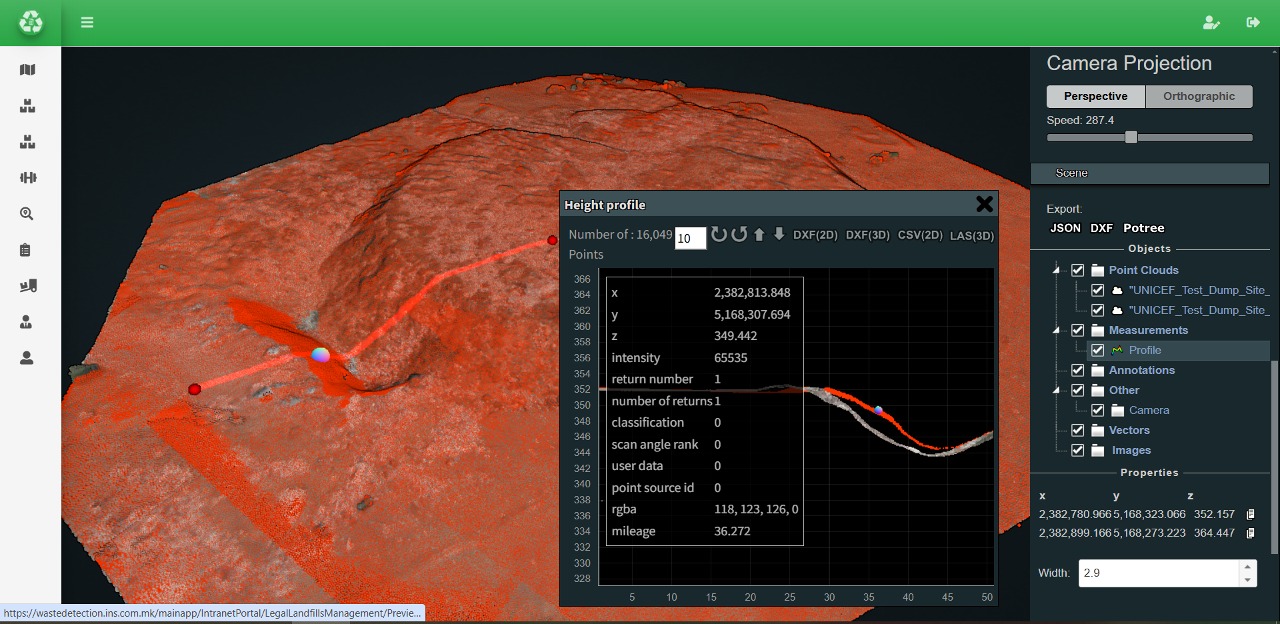Click the Profile measurement graph icon
Screen dimensions: 1280x624
(1117, 350)
